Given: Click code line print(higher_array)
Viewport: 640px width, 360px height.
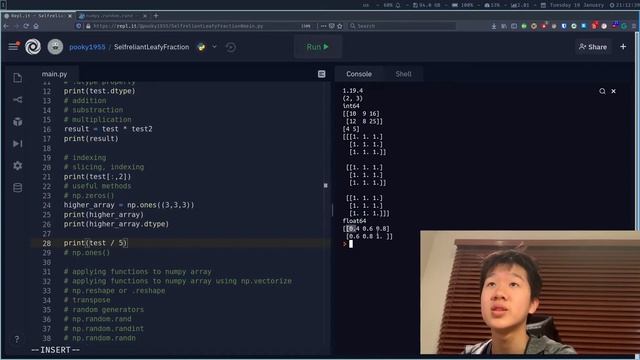Looking at the screenshot, I should [x=104, y=215].
